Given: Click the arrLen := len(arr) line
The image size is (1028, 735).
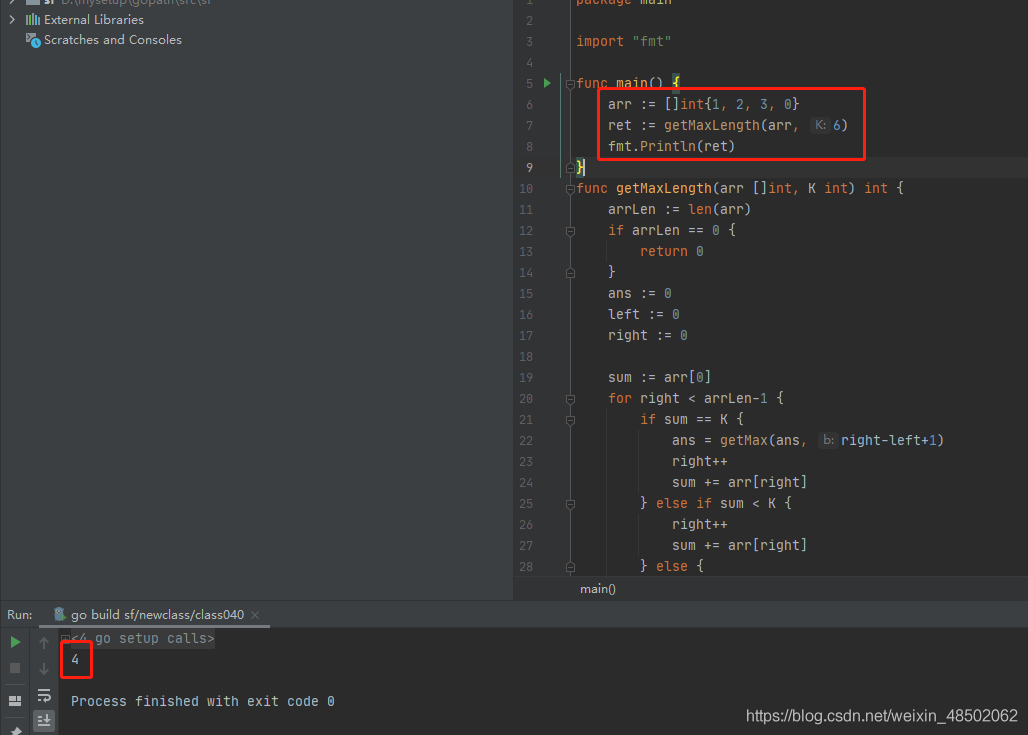Looking at the screenshot, I should 679,209.
